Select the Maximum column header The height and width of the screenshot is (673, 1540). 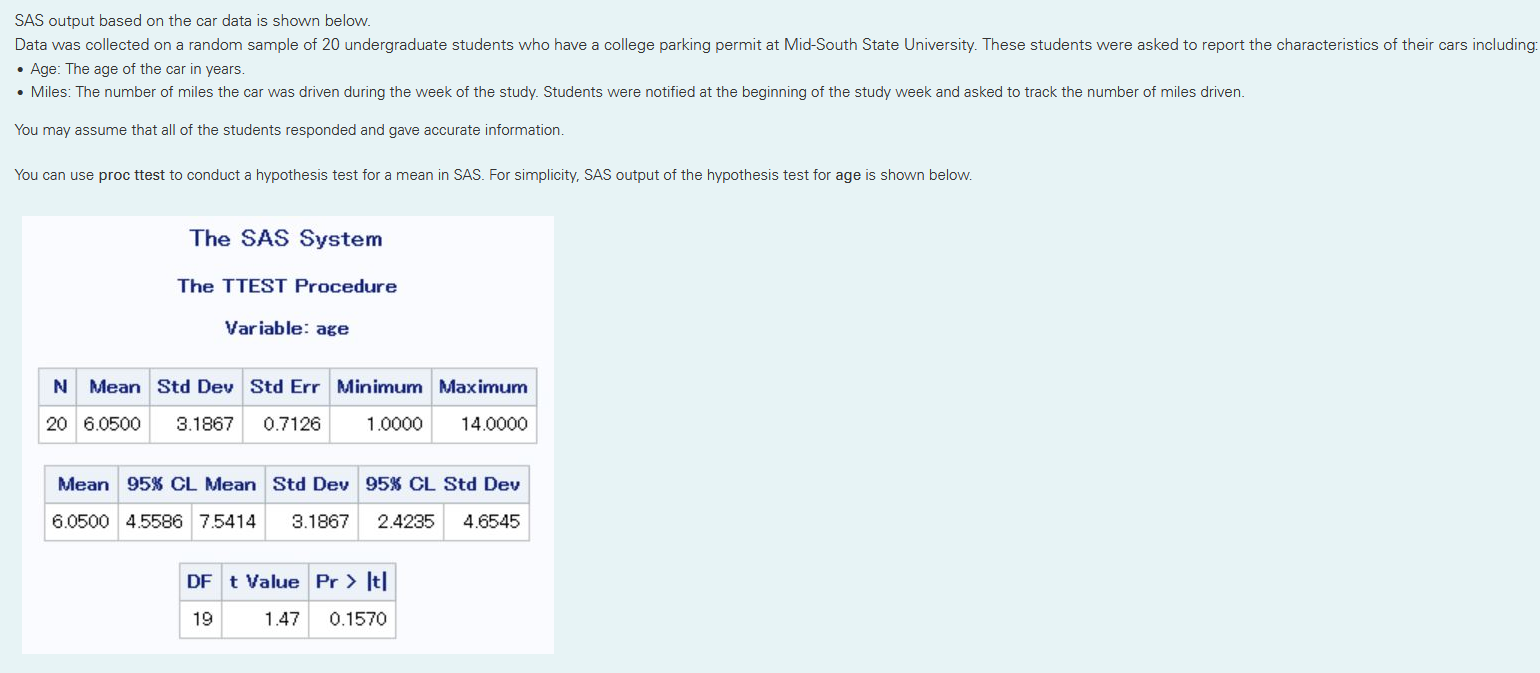coord(483,386)
